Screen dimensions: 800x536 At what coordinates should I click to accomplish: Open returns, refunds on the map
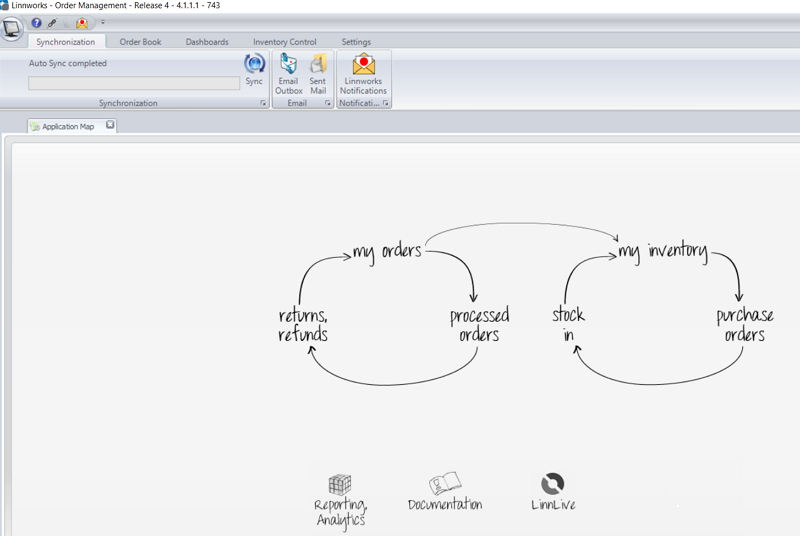click(x=303, y=324)
